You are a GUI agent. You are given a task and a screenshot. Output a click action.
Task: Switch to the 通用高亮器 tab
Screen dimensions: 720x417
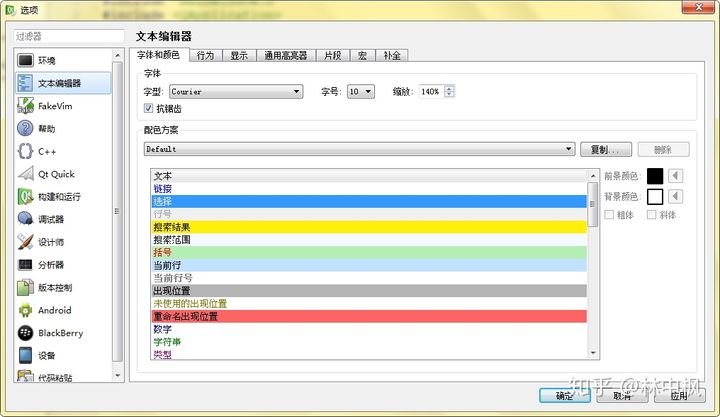coord(285,56)
